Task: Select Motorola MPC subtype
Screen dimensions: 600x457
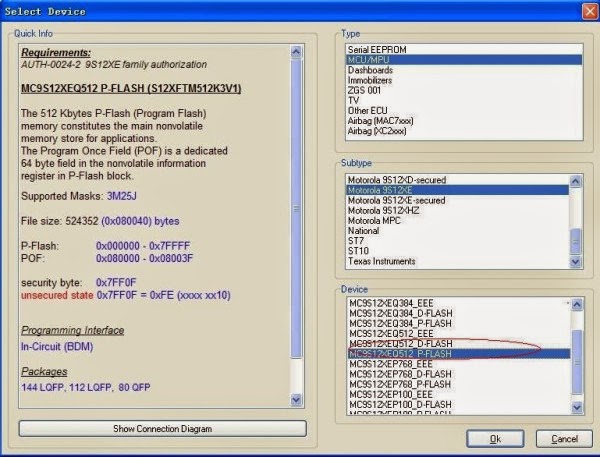Action: (458, 220)
